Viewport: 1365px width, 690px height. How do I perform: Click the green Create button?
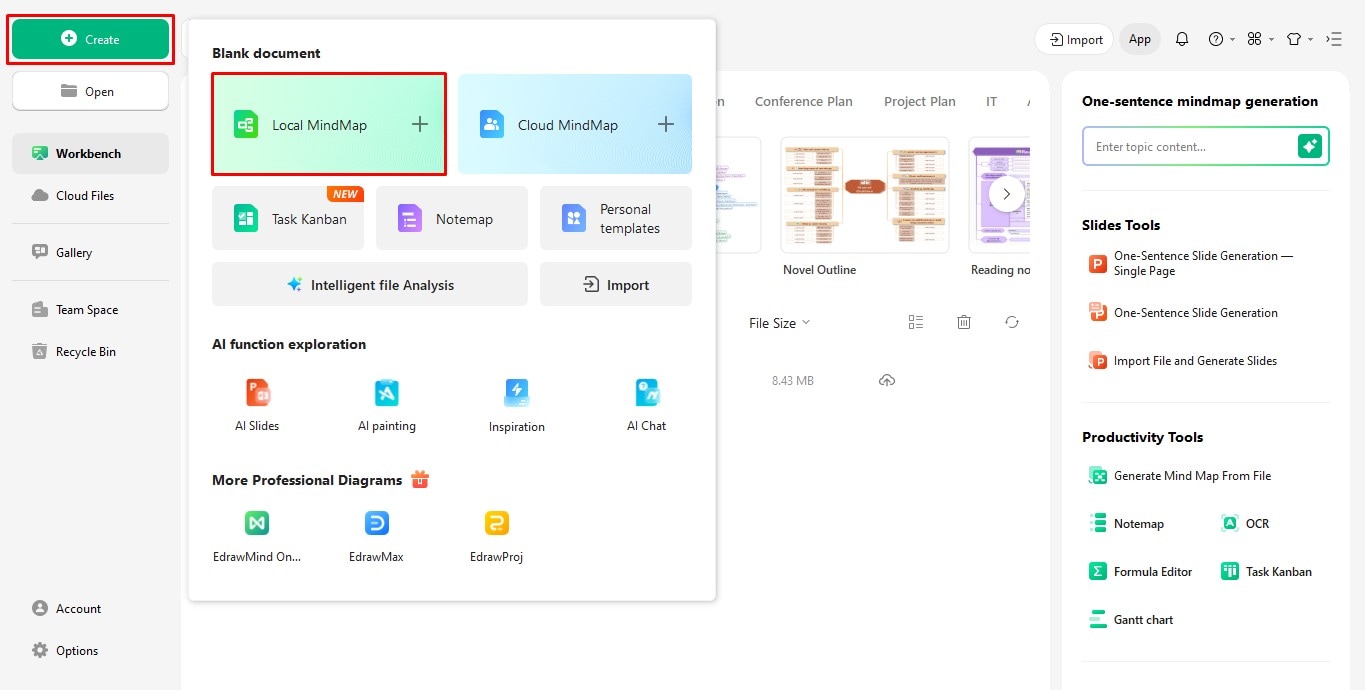point(90,39)
